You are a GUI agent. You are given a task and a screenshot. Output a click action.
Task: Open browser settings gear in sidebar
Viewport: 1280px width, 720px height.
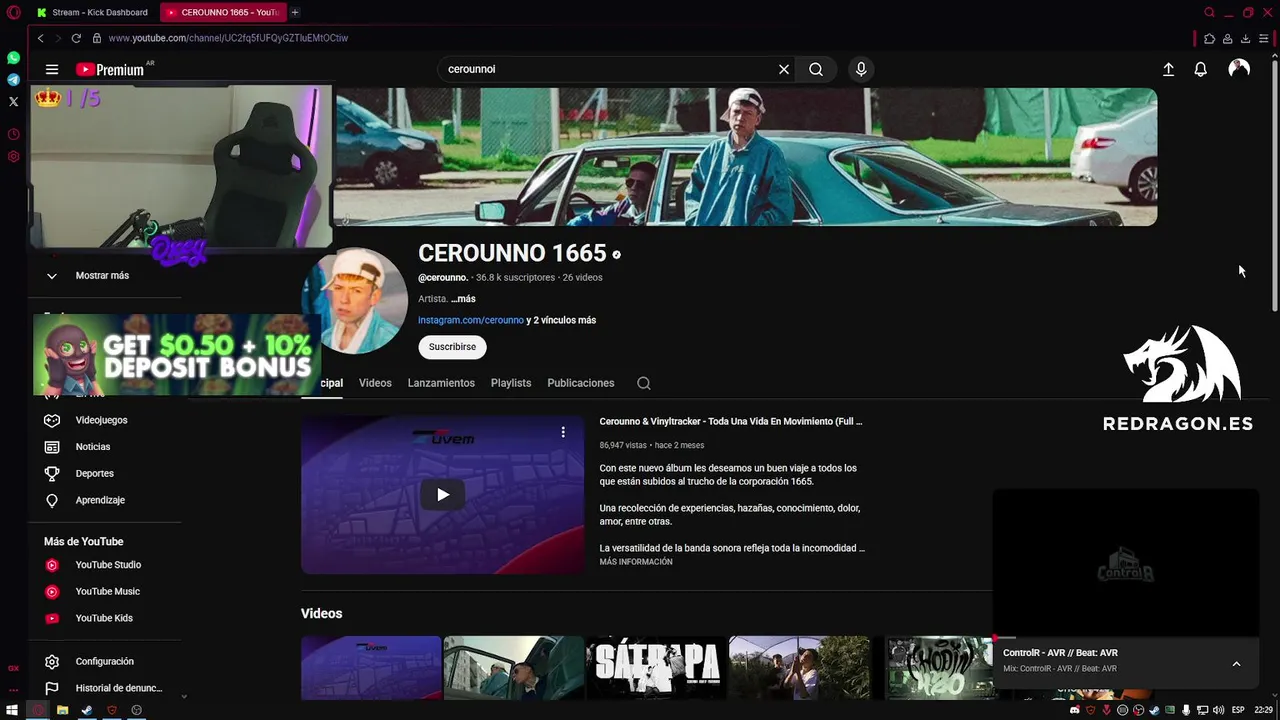tap(13, 156)
